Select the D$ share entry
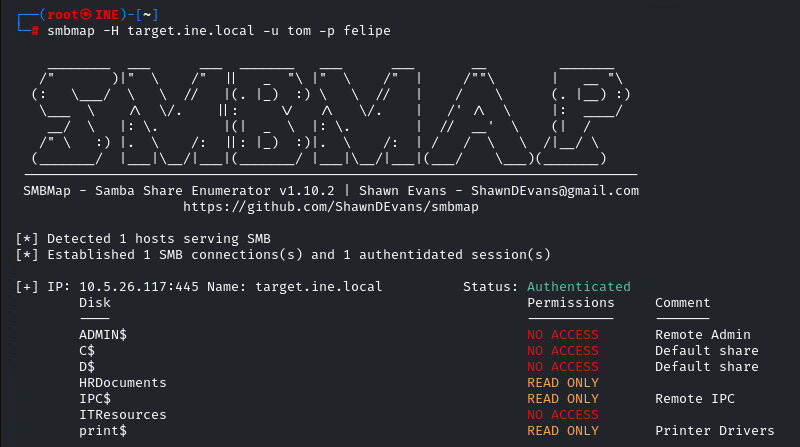This screenshot has height=447, width=800. (87, 367)
